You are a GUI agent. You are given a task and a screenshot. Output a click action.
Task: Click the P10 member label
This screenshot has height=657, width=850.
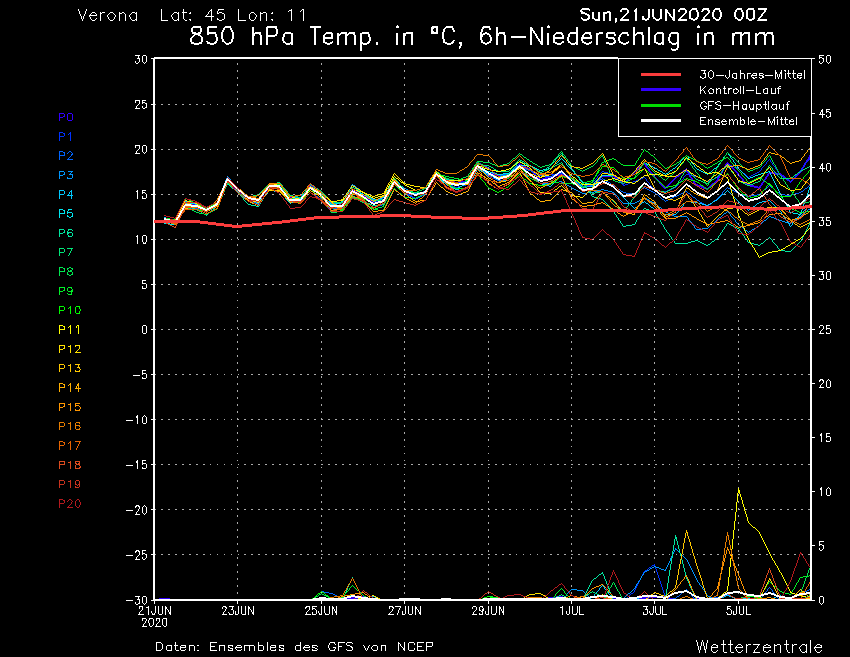[69, 310]
